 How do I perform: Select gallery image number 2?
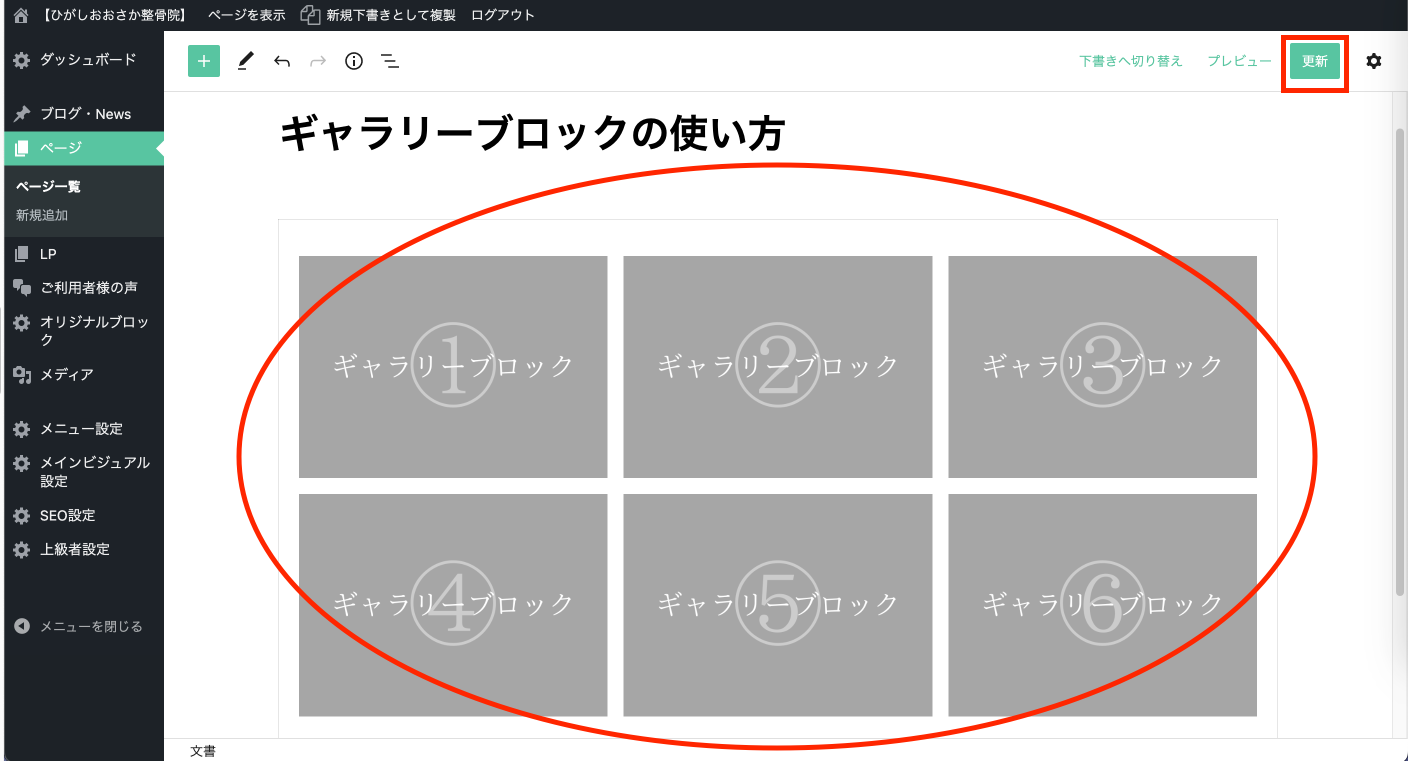click(777, 367)
